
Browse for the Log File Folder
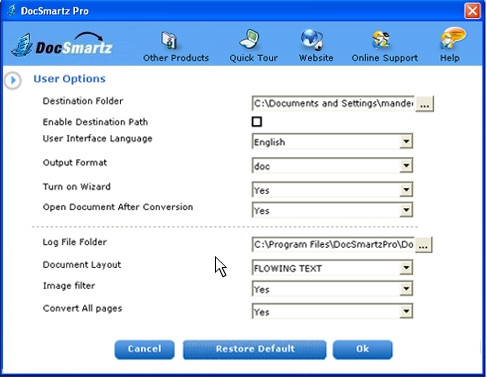(423, 245)
